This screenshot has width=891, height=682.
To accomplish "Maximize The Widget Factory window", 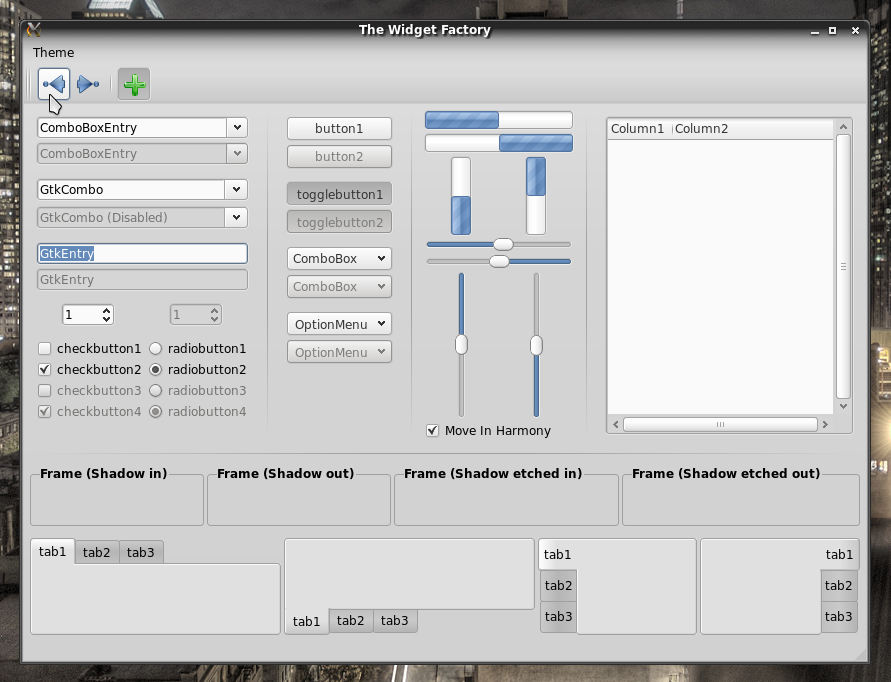I will coord(832,31).
